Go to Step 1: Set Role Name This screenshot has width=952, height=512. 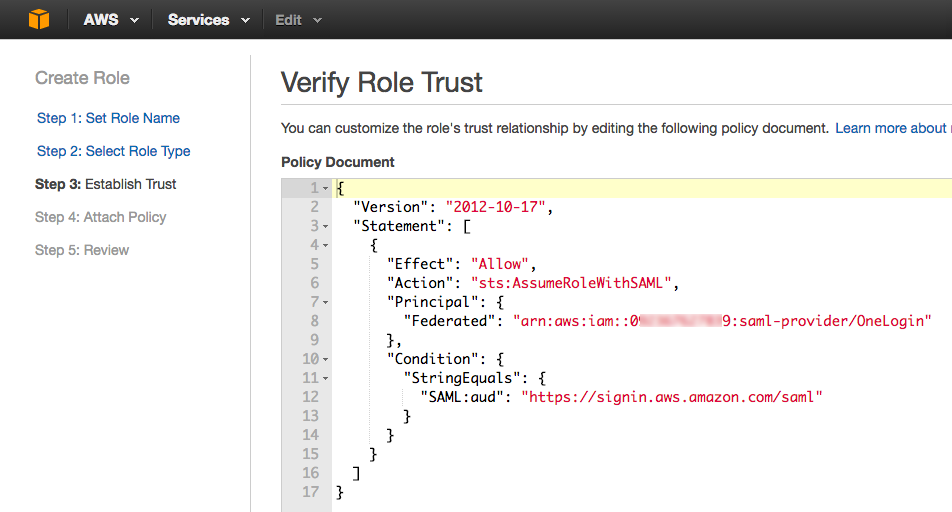(x=108, y=118)
